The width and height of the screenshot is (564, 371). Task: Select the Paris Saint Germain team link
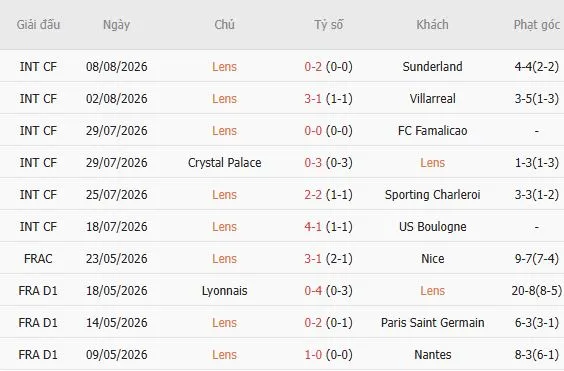[432, 323]
